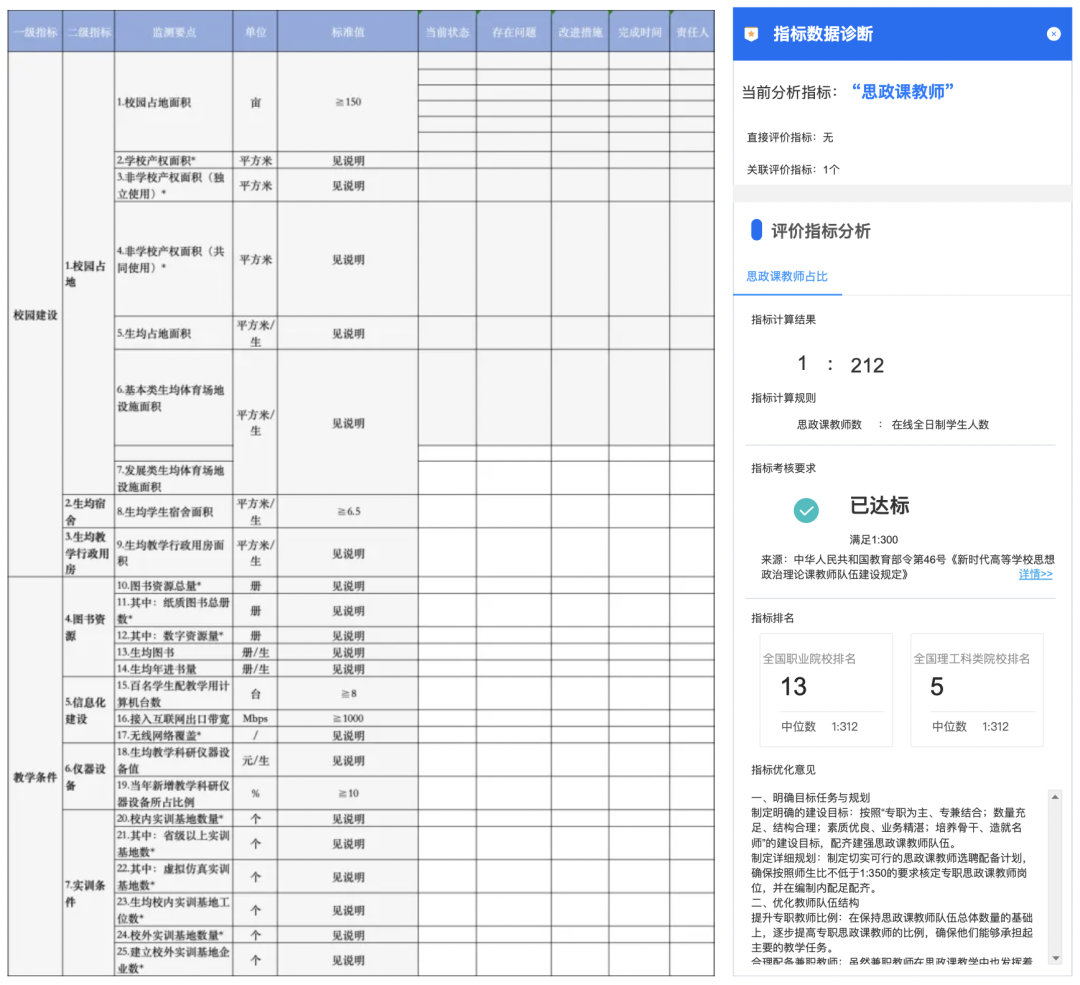Screen dimensions: 1080x985
Task: Click the 完成时间 column header
Action: [639, 32]
